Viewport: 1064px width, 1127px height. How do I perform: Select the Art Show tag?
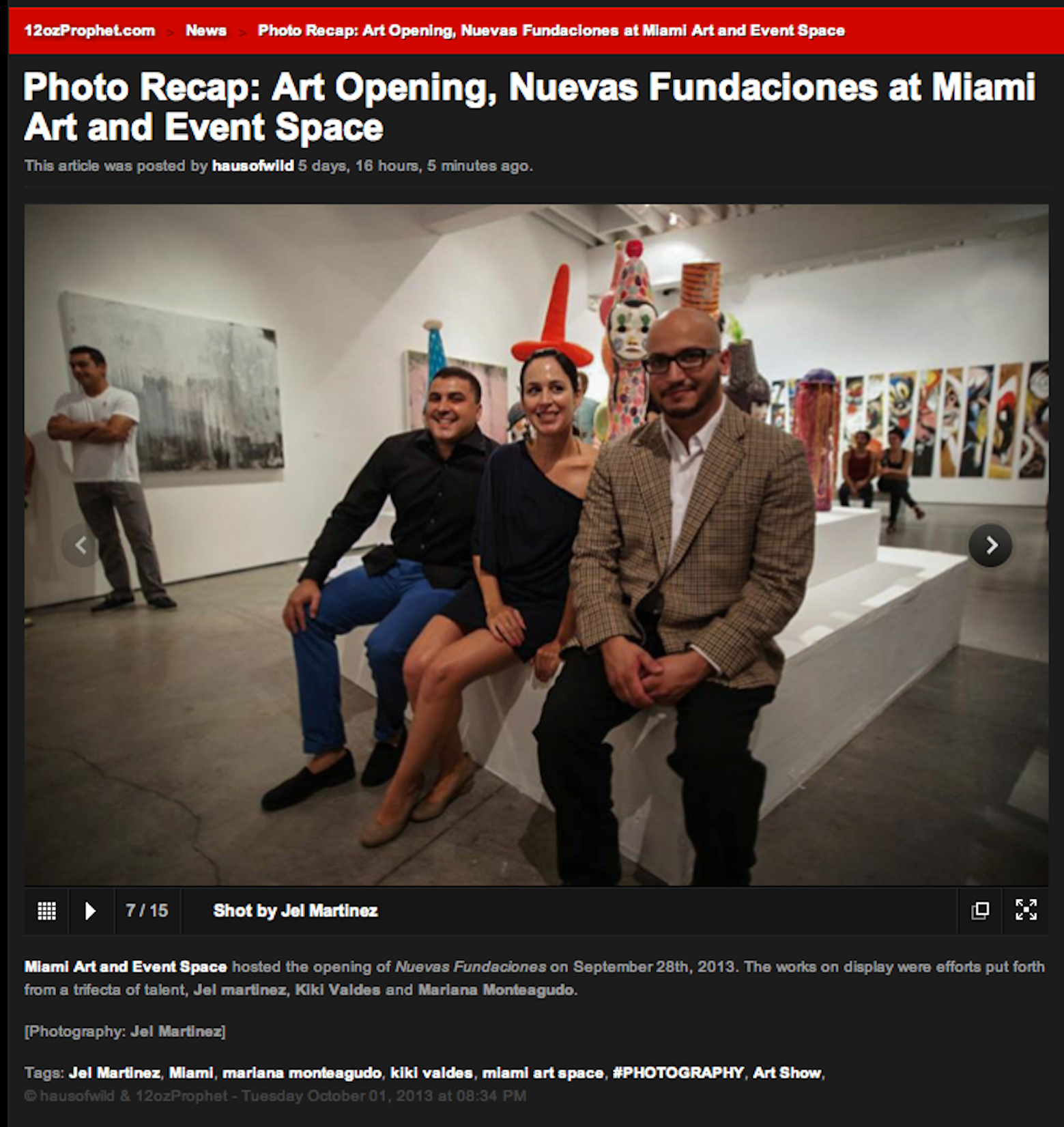[787, 1073]
